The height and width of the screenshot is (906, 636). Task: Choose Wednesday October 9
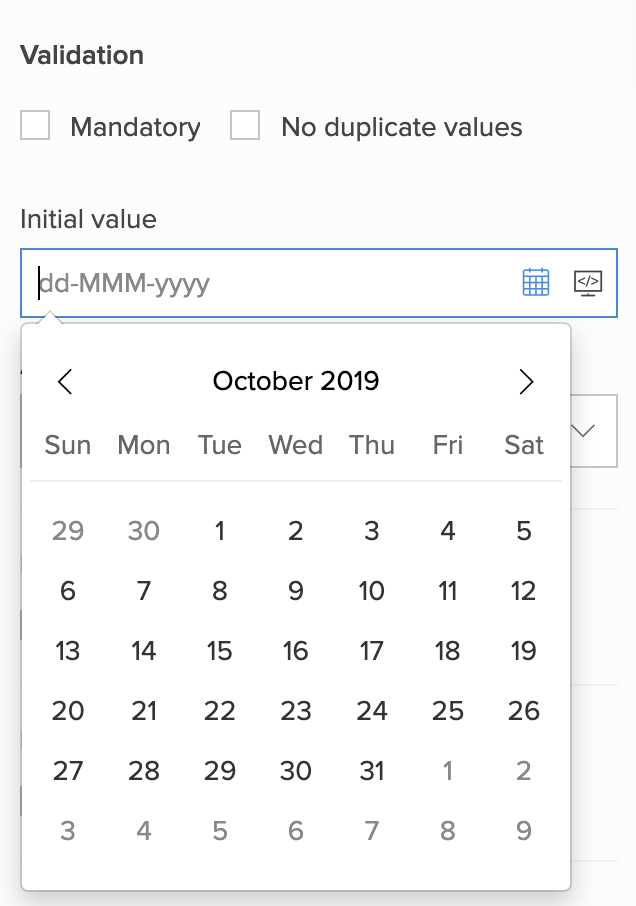(x=296, y=591)
